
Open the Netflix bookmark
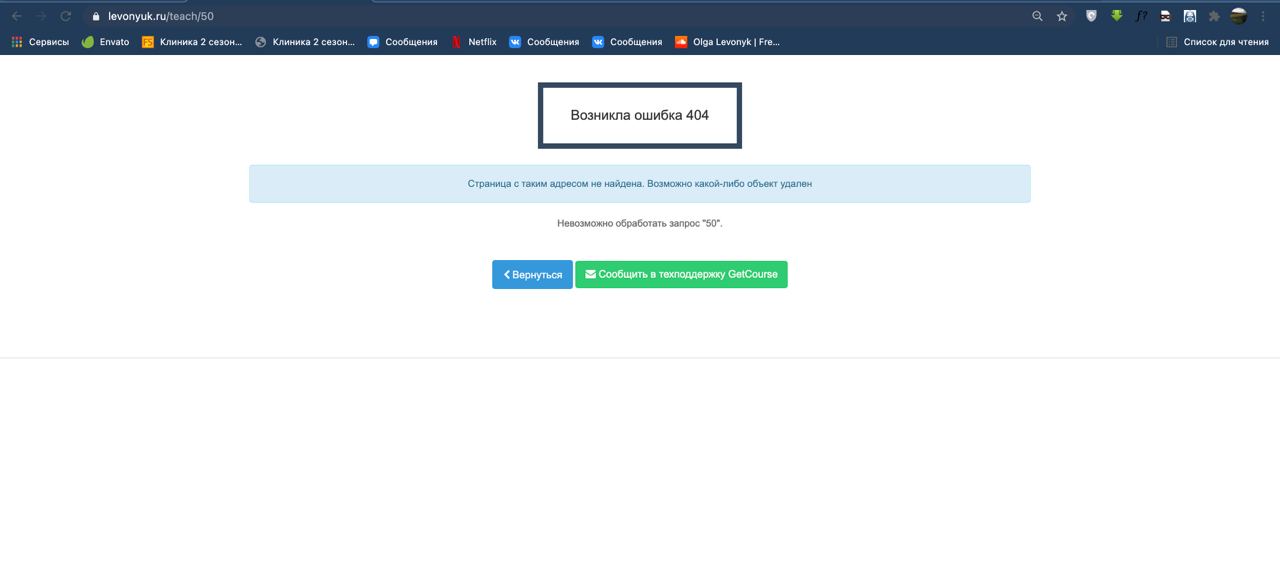coord(474,42)
